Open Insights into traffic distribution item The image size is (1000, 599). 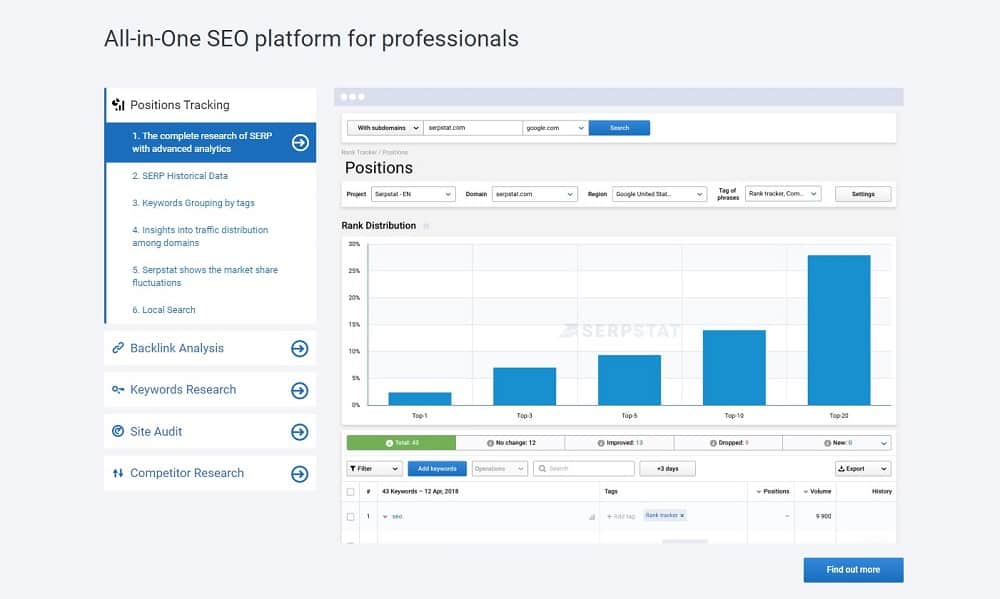pos(200,236)
